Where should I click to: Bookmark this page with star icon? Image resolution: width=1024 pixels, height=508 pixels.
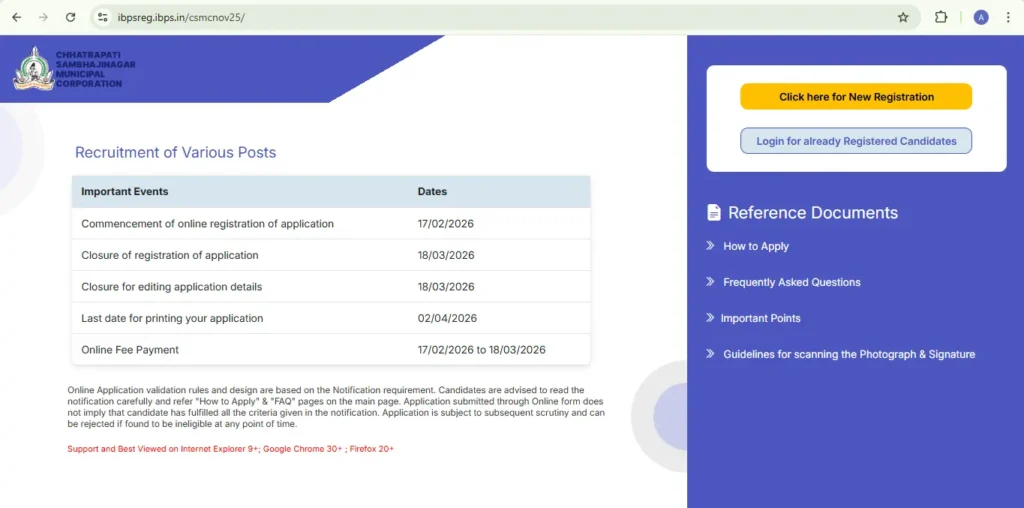(903, 17)
